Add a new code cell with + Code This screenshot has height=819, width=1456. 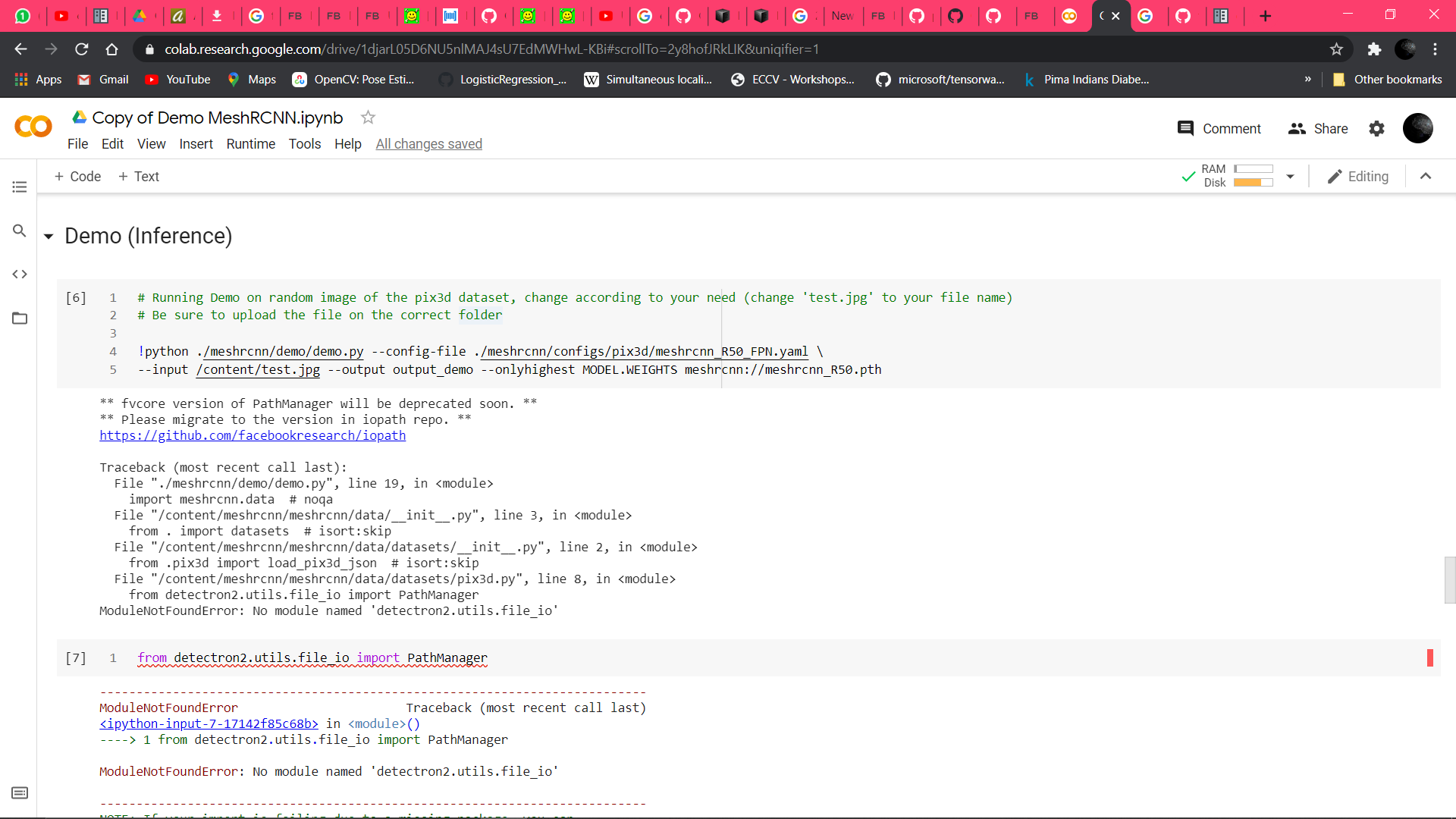(77, 176)
